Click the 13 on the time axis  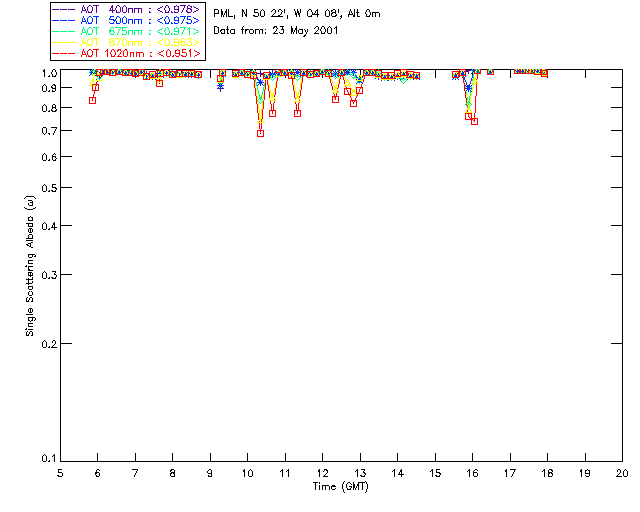(360, 473)
